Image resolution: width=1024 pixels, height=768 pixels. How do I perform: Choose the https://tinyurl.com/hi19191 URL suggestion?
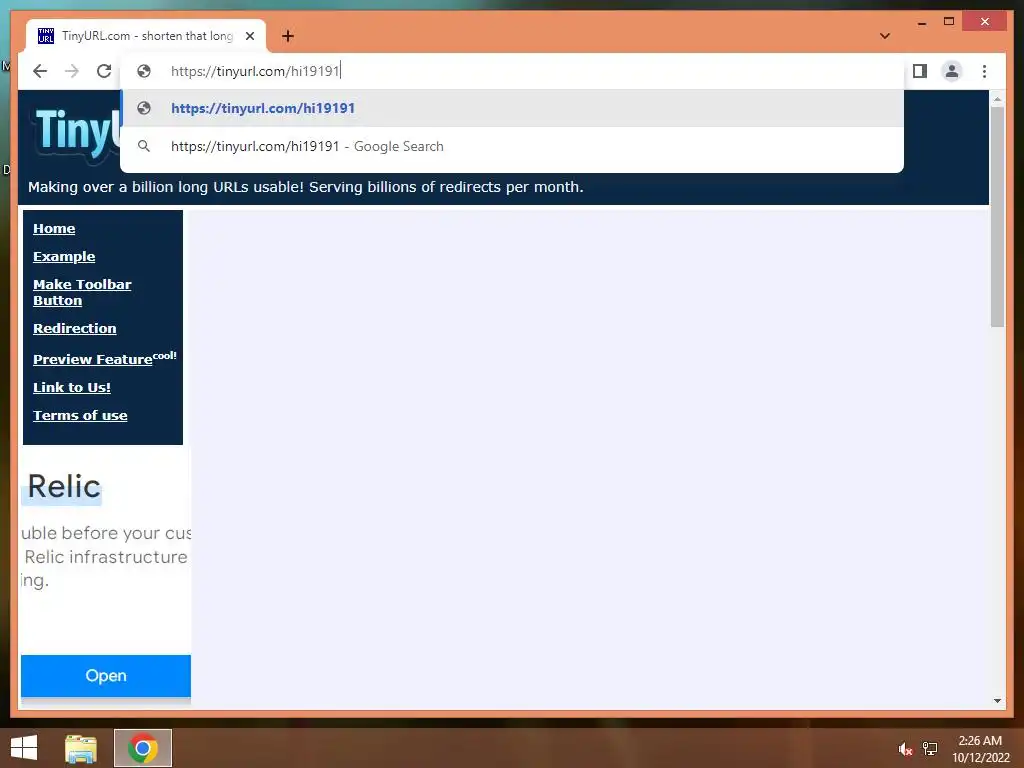pyautogui.click(x=512, y=108)
